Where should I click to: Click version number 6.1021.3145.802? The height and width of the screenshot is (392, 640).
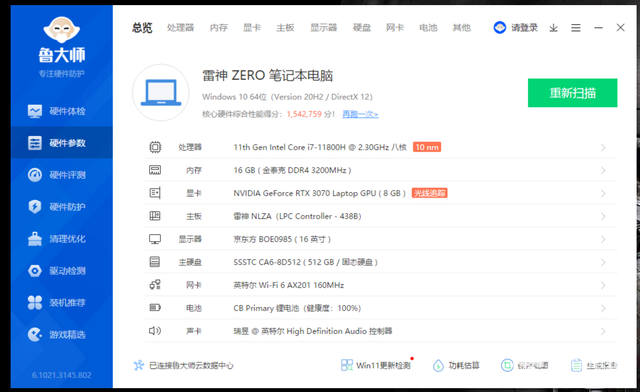[x=62, y=375]
